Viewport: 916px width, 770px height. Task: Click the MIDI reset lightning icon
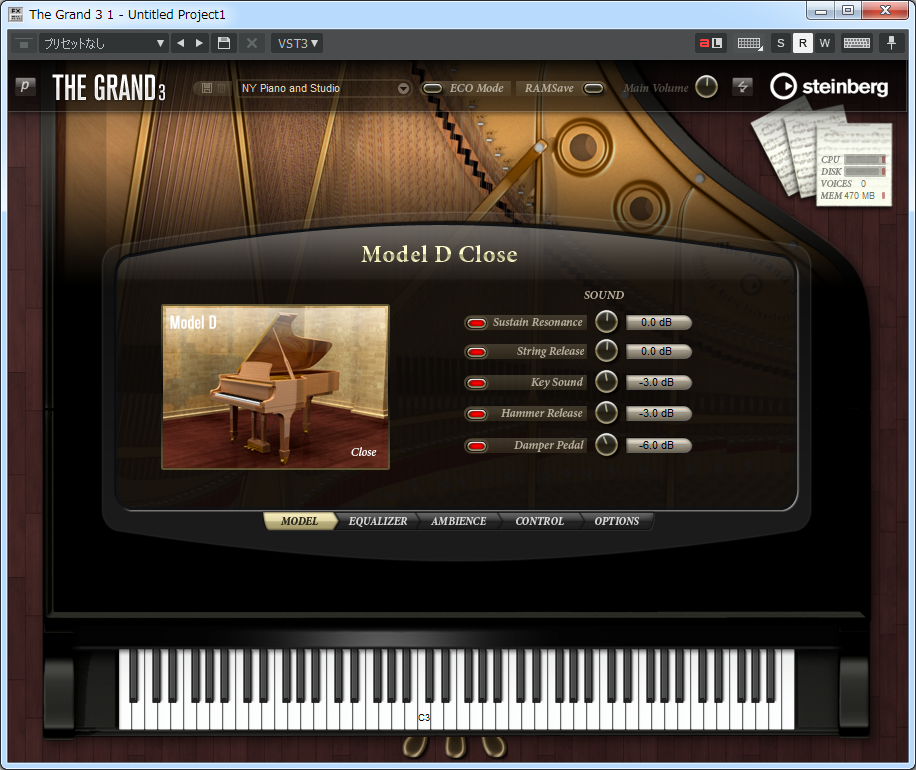742,86
